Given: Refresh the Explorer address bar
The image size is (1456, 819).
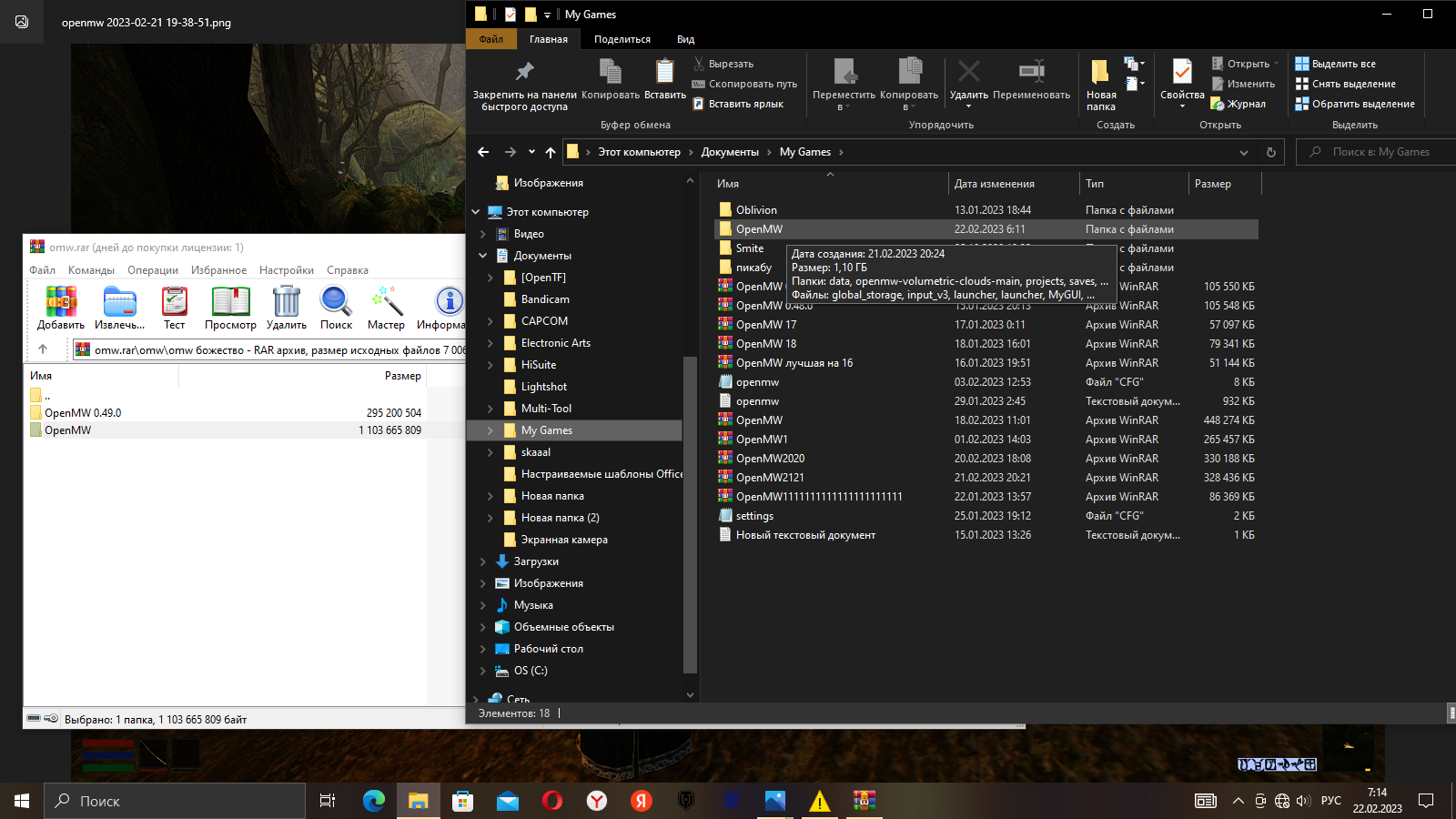Looking at the screenshot, I should click(1271, 152).
